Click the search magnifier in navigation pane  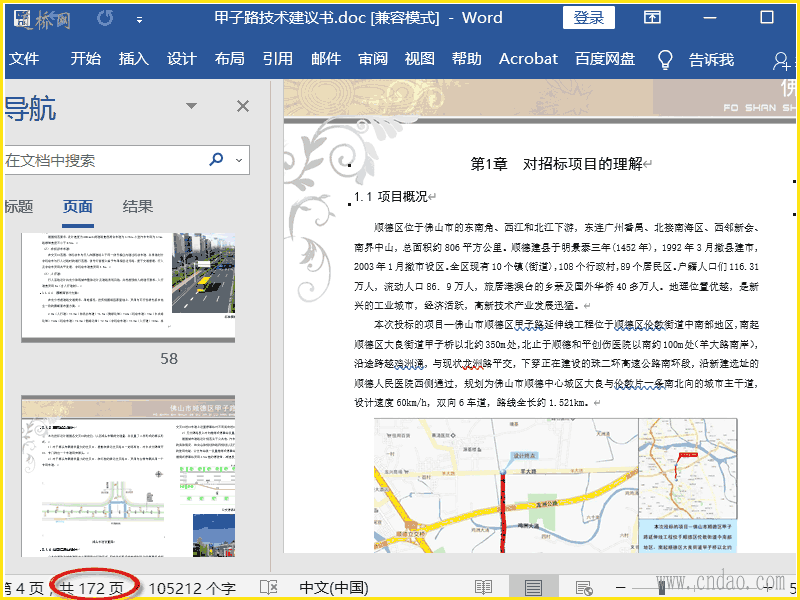(x=216, y=160)
